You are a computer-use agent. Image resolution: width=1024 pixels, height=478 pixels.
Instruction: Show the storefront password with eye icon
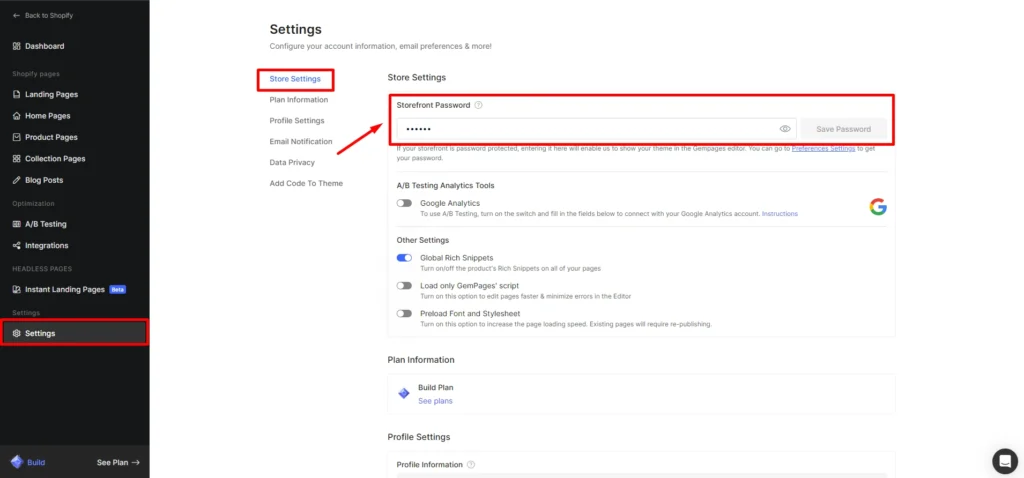pos(785,129)
